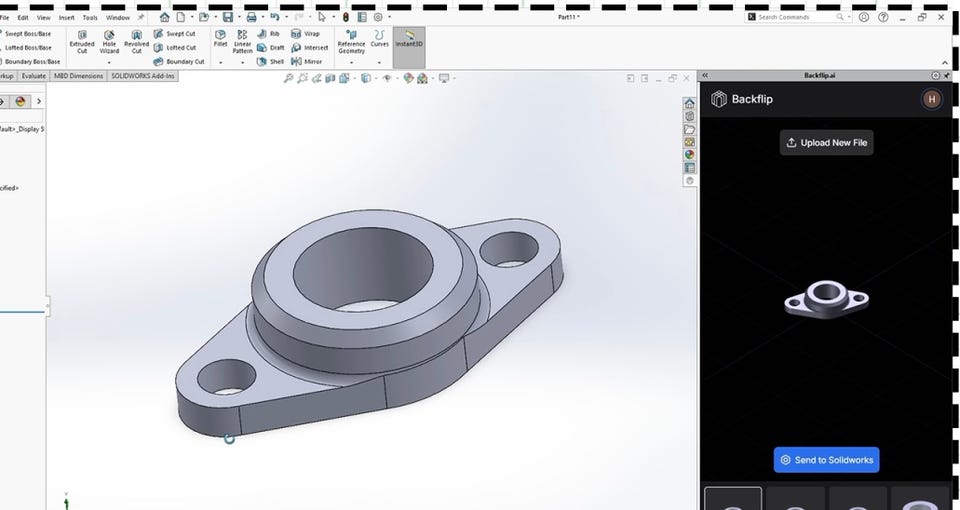Click the Print icon
The width and height of the screenshot is (960, 510).
[251, 17]
